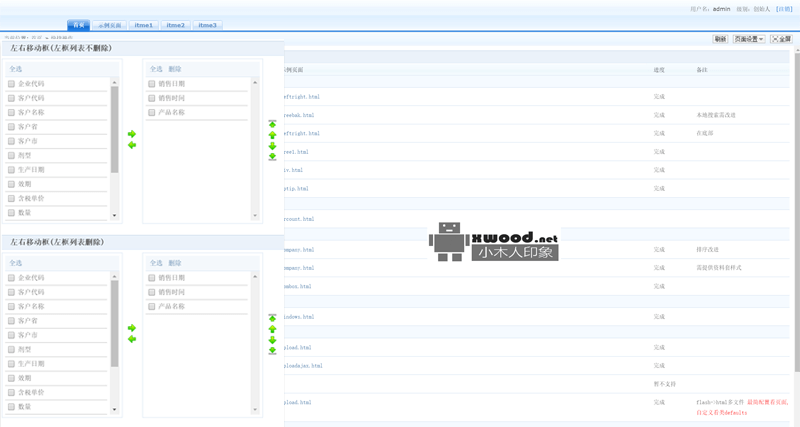Click up arrow of left list scrollbar, top panel
The height and width of the screenshot is (427, 800).
click(114, 82)
